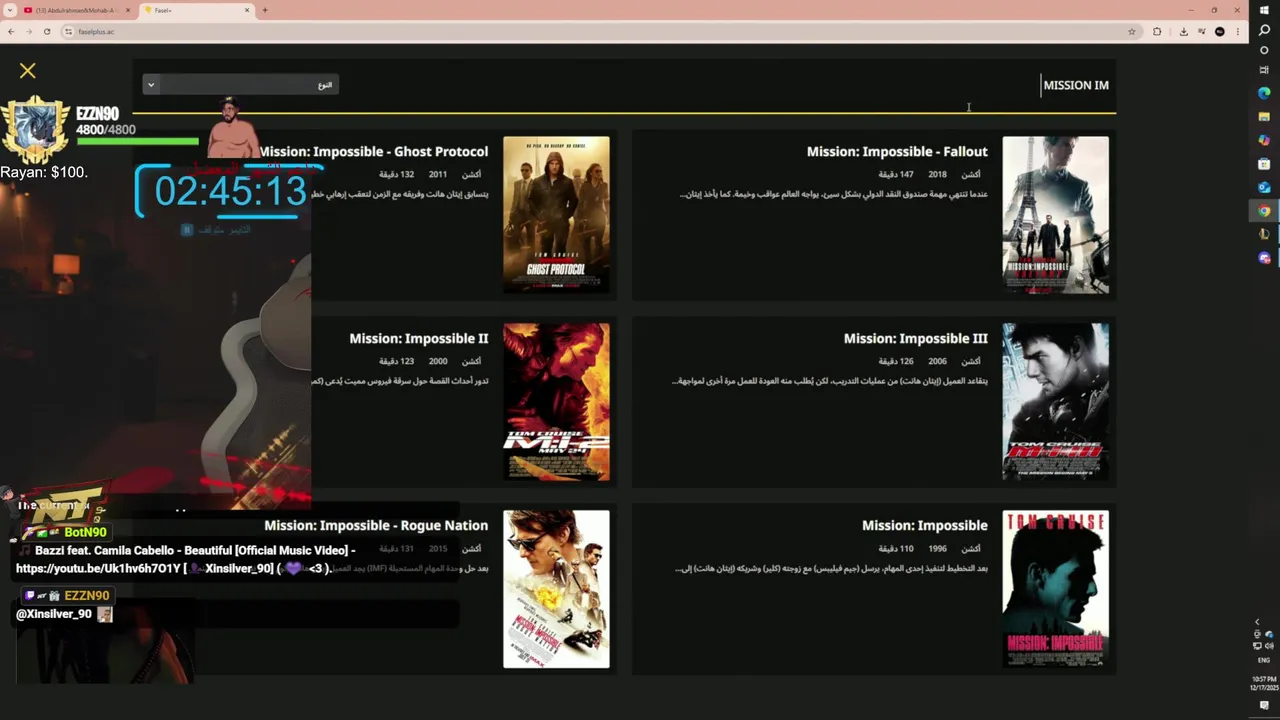Go back to the previous page
The image size is (1280, 720).
pos(11,31)
